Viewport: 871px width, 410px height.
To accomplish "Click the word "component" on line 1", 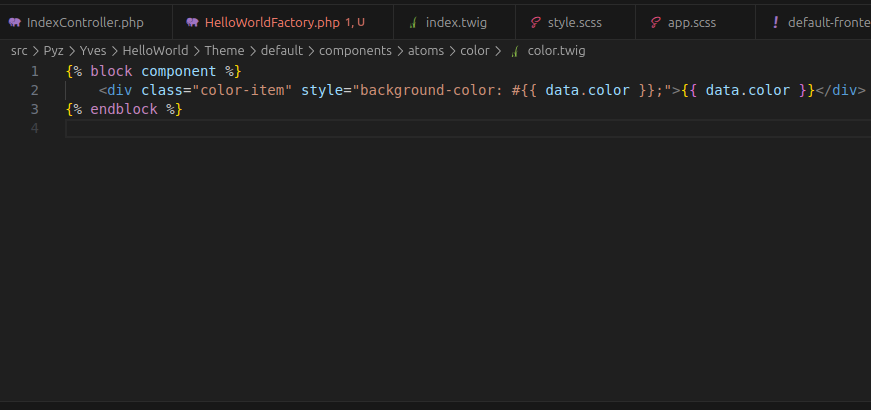I will tap(178, 71).
